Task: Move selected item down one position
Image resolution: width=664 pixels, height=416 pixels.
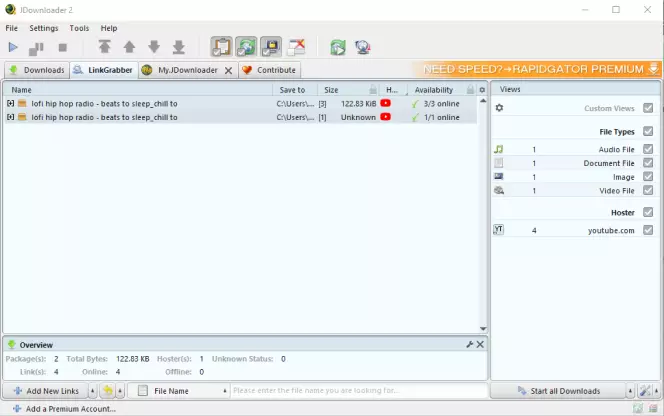Action: pos(154,47)
